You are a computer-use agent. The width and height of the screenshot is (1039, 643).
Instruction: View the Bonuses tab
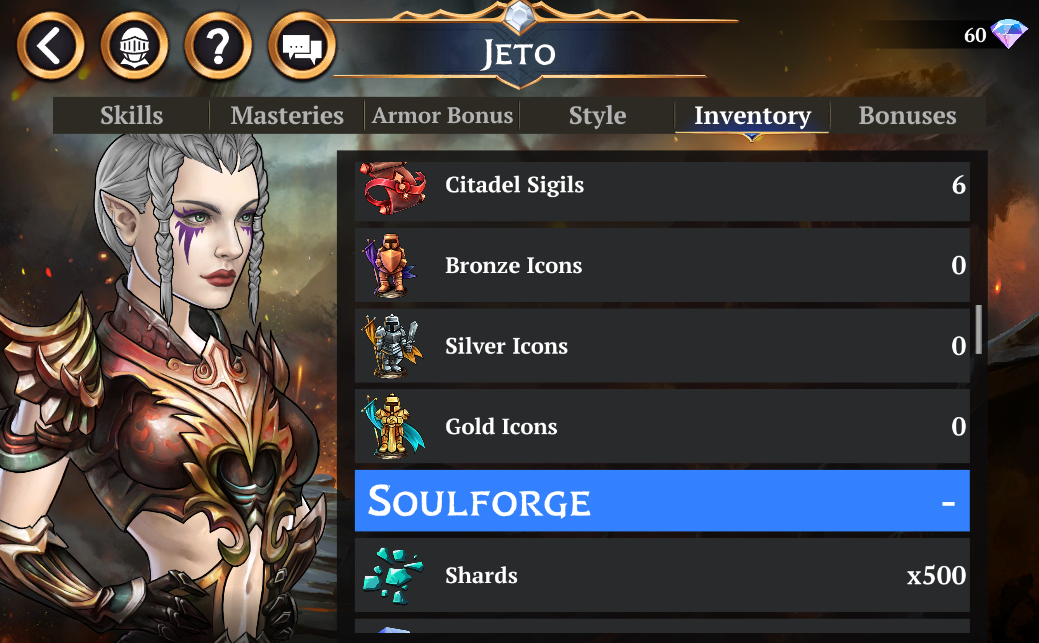coord(907,115)
